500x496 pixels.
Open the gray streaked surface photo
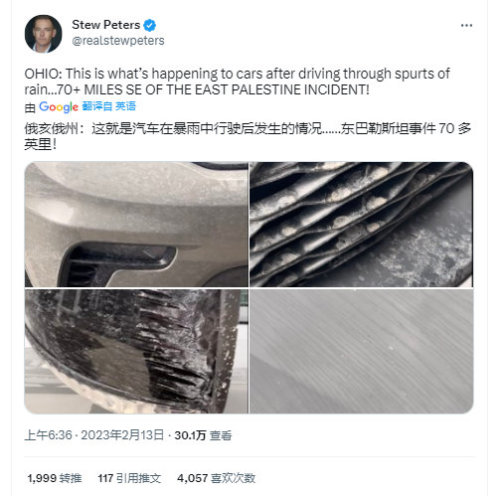point(361,351)
